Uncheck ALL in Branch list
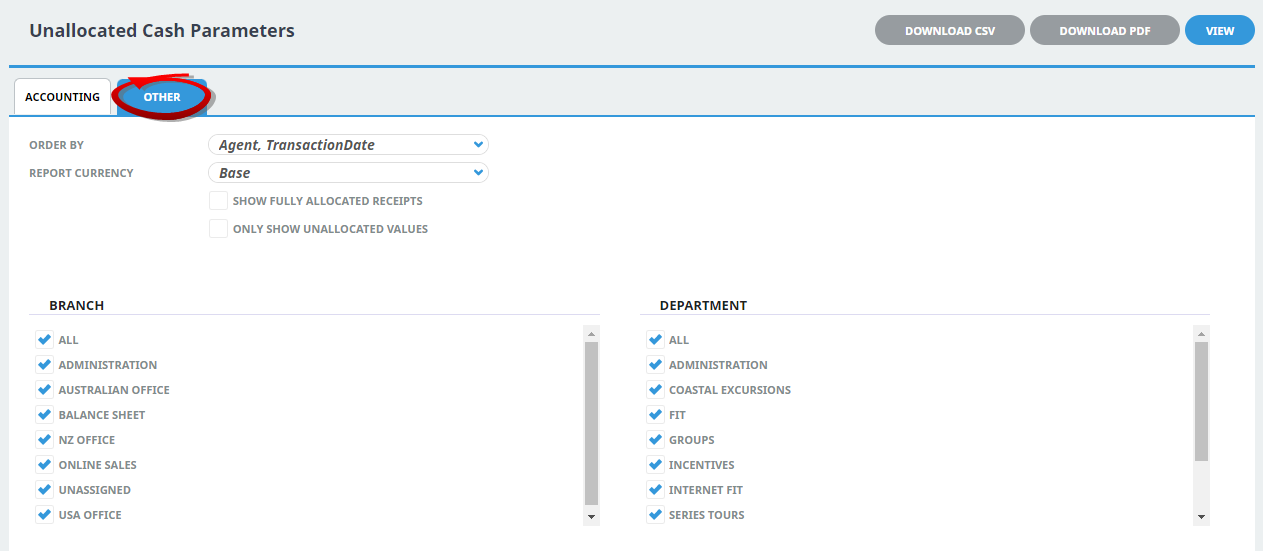This screenshot has width=1263, height=551. (44, 340)
